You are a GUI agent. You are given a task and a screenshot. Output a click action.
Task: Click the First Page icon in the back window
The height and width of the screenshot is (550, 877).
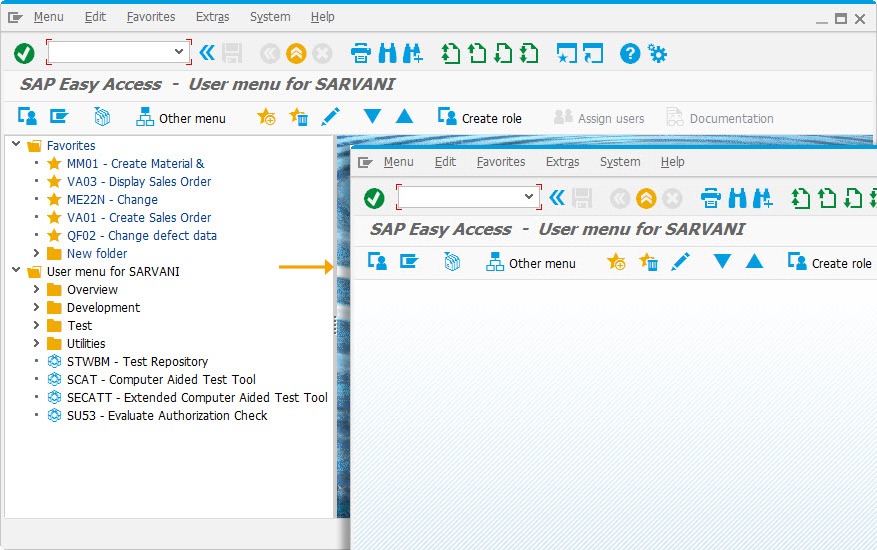[x=450, y=54]
